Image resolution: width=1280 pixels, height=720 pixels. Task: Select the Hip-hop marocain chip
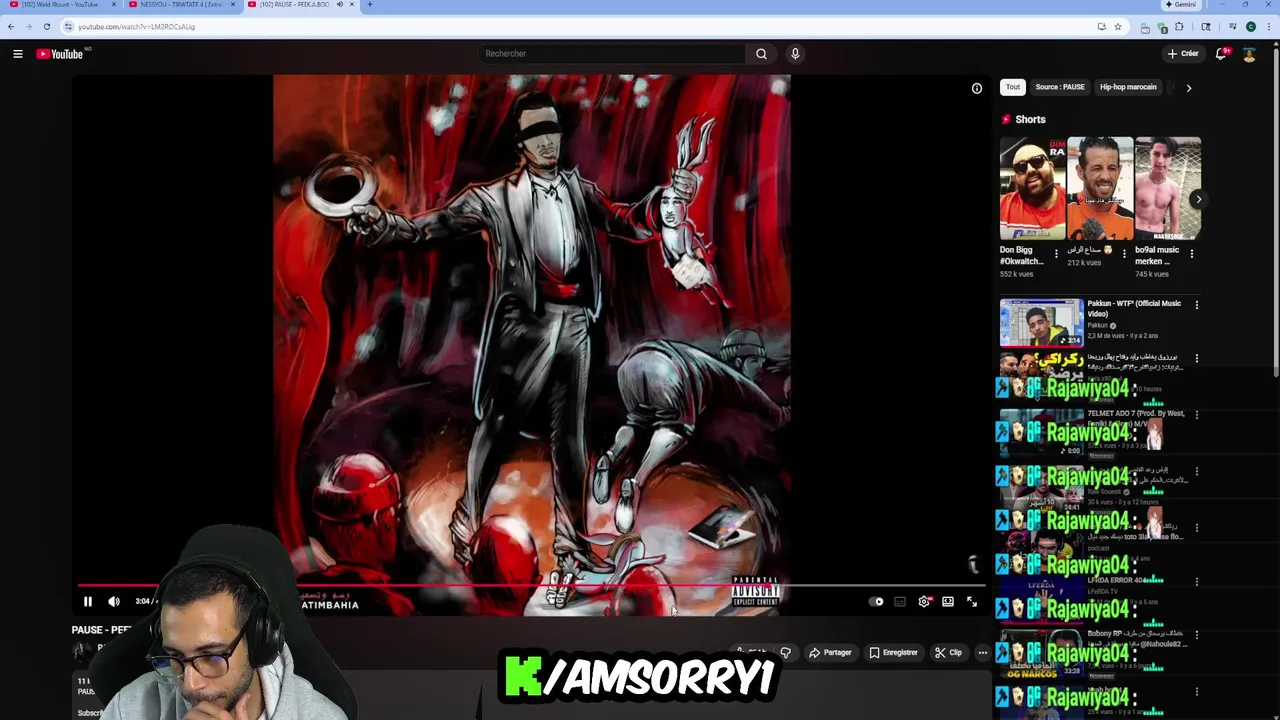[1128, 87]
